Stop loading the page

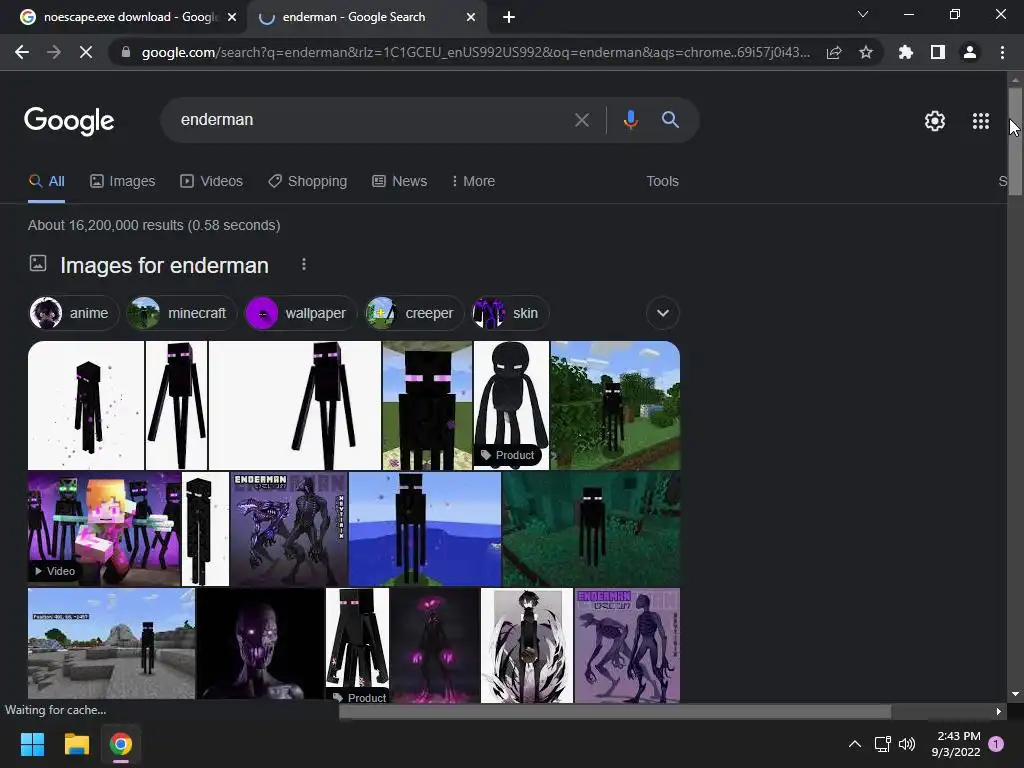pos(86,52)
